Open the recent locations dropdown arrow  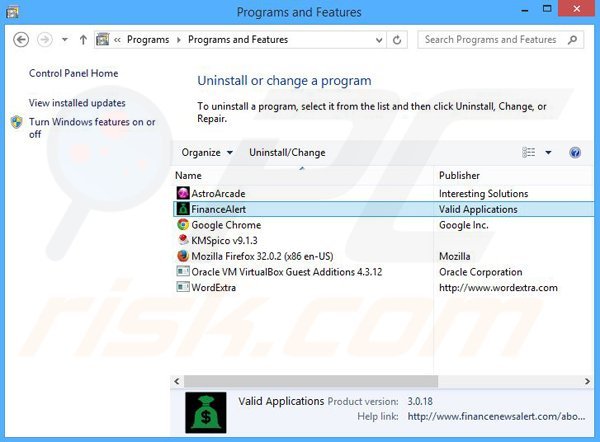click(x=65, y=40)
